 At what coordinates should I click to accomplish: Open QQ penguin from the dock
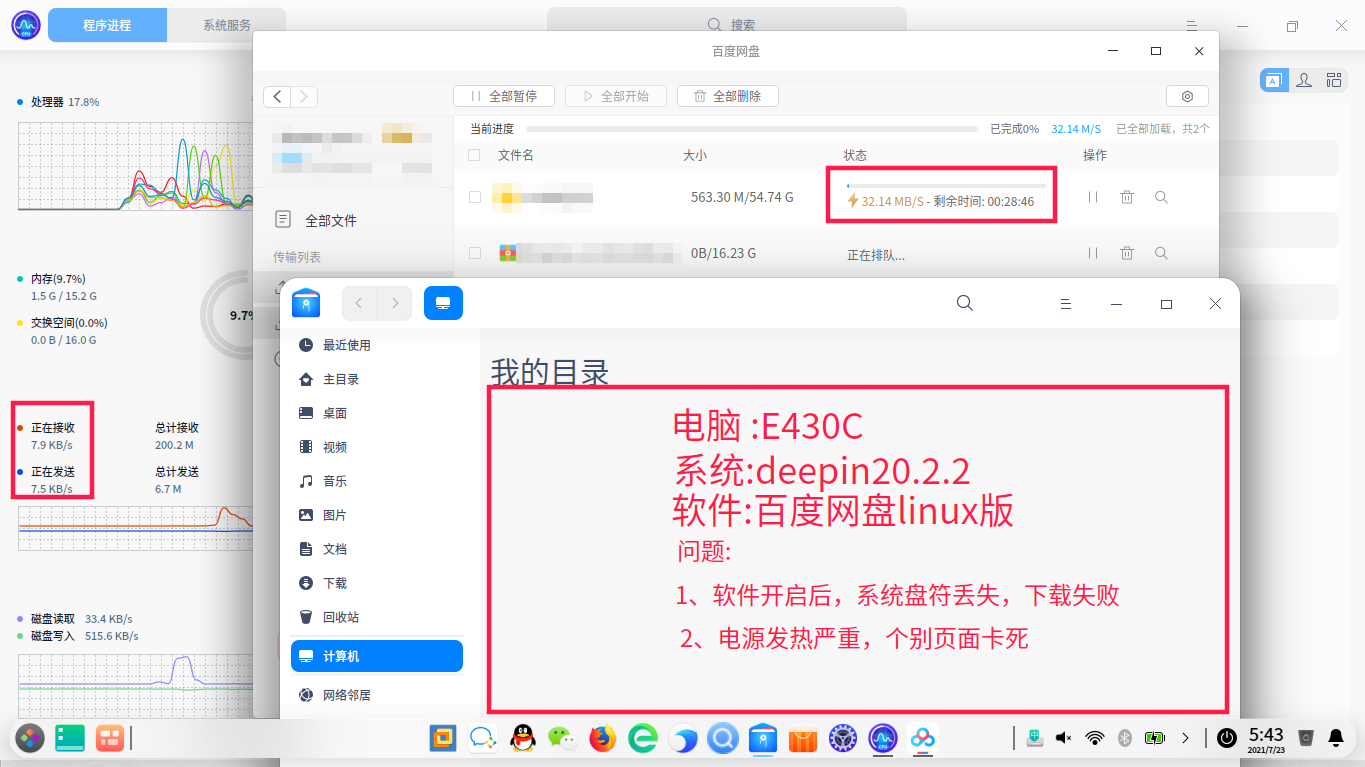click(x=521, y=738)
